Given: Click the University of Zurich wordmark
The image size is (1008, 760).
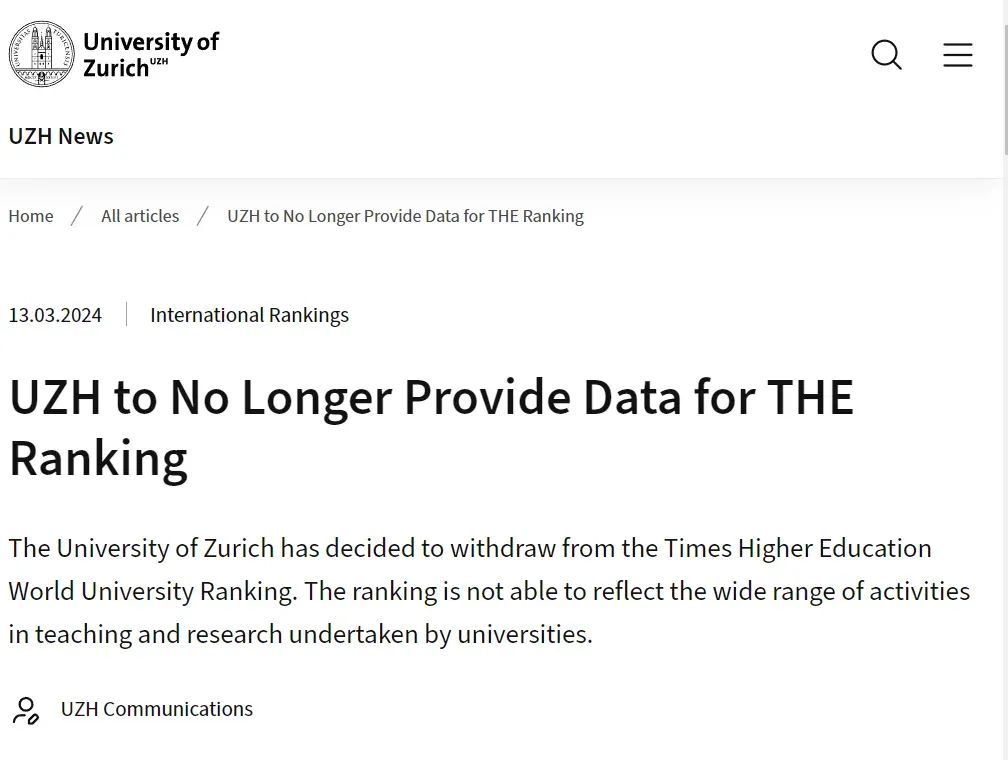Looking at the screenshot, I should coord(151,55).
